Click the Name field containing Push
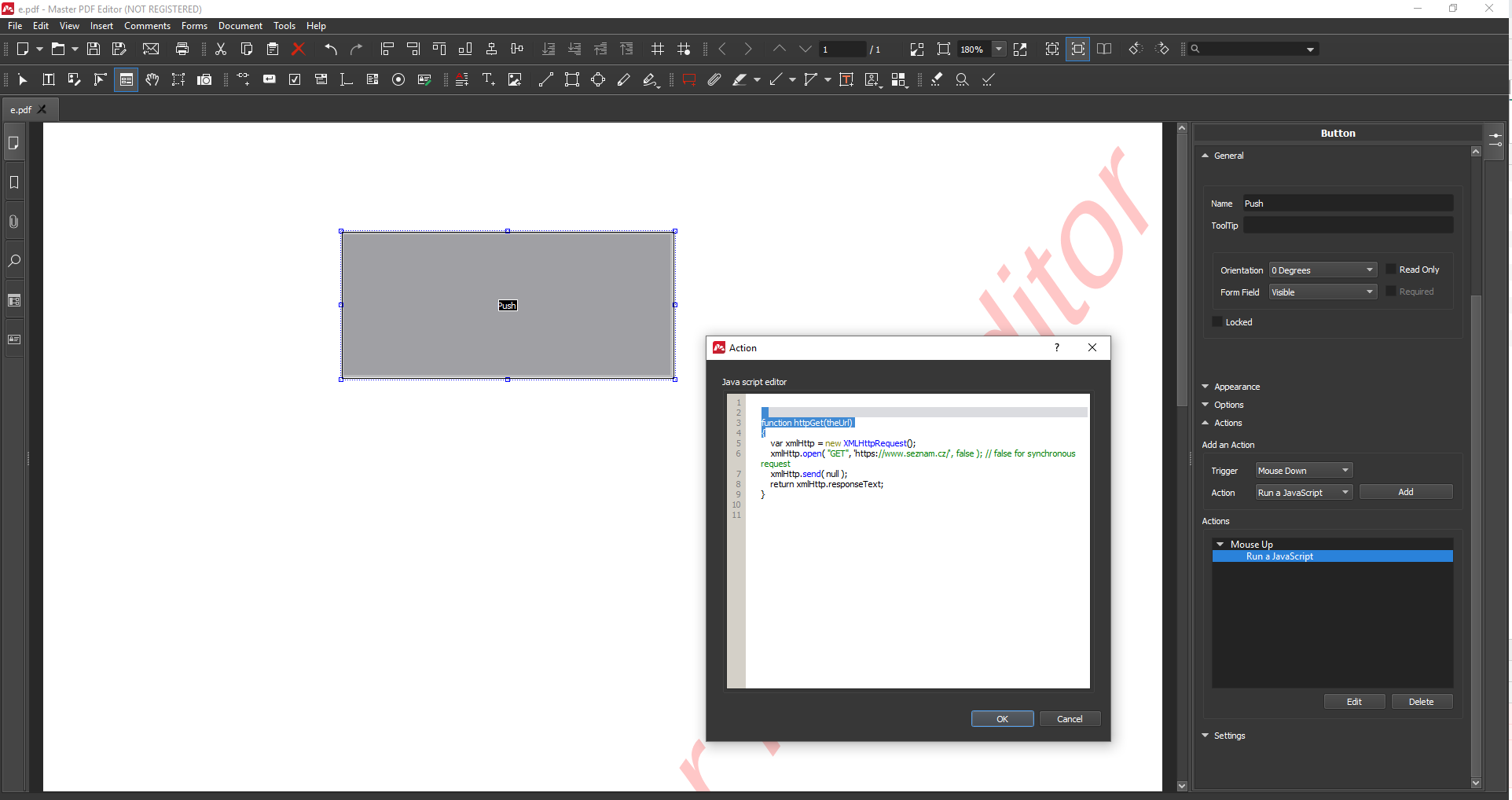 coord(1347,203)
